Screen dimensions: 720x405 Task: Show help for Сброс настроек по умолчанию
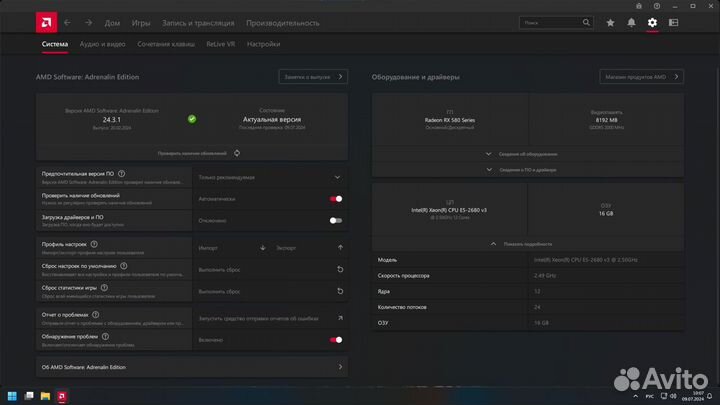[124, 266]
